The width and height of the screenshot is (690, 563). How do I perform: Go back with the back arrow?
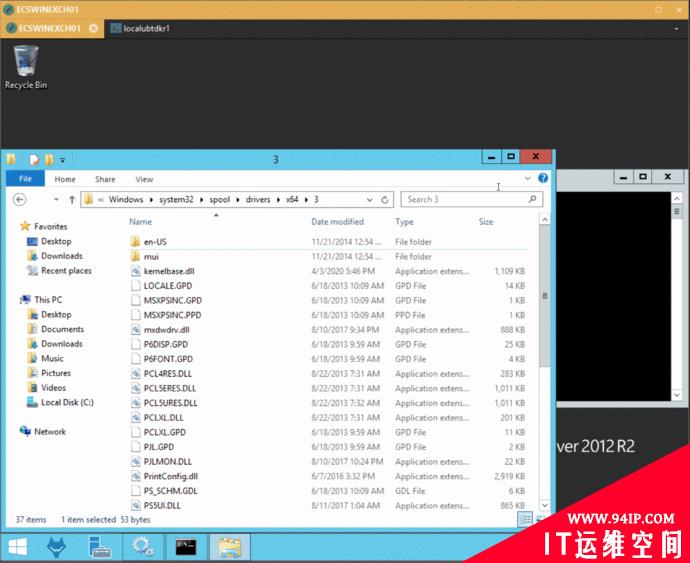19,200
